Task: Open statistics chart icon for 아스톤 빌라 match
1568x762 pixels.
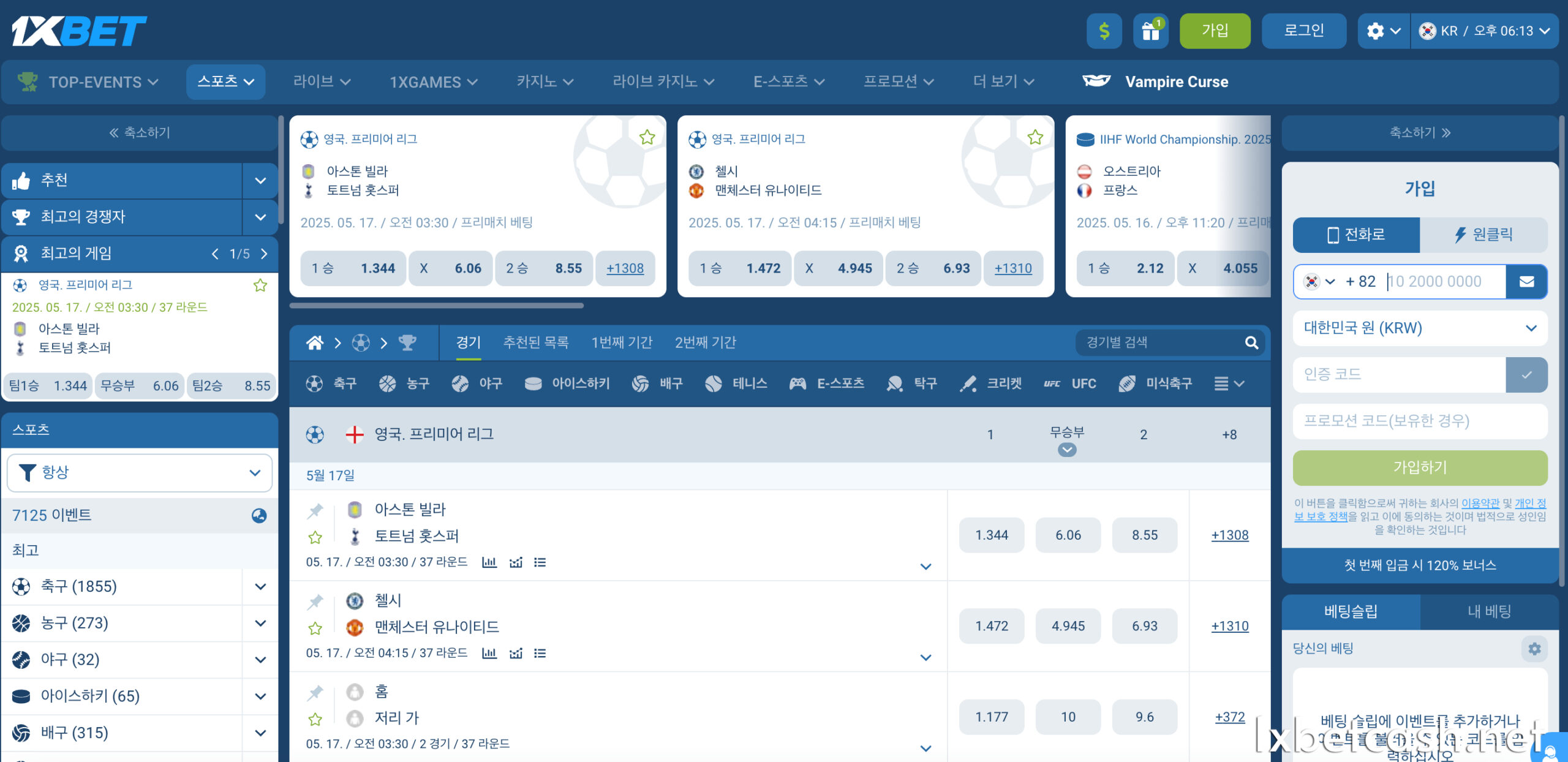Action: (489, 562)
